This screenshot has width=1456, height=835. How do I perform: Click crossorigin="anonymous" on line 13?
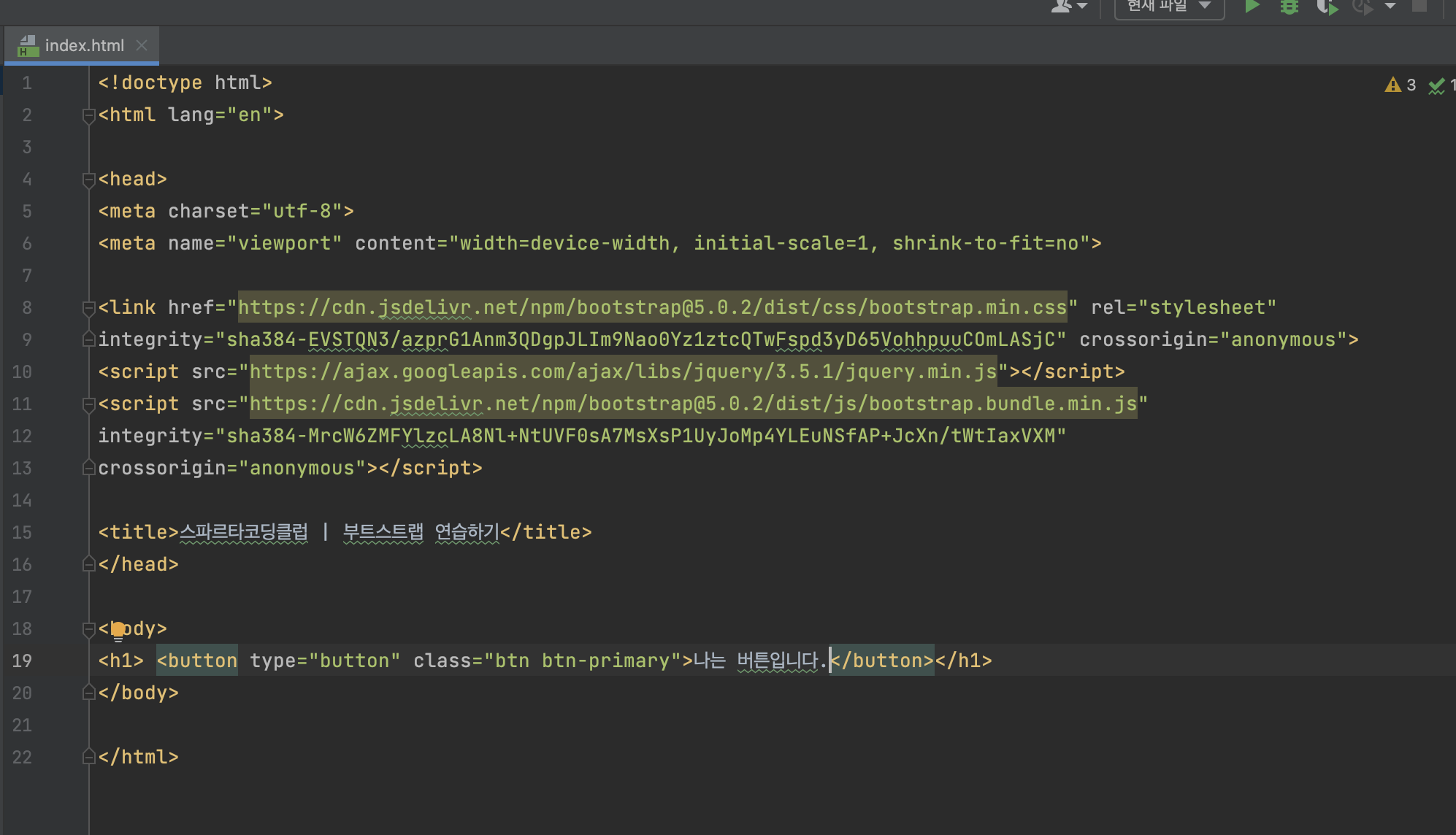coord(232,468)
